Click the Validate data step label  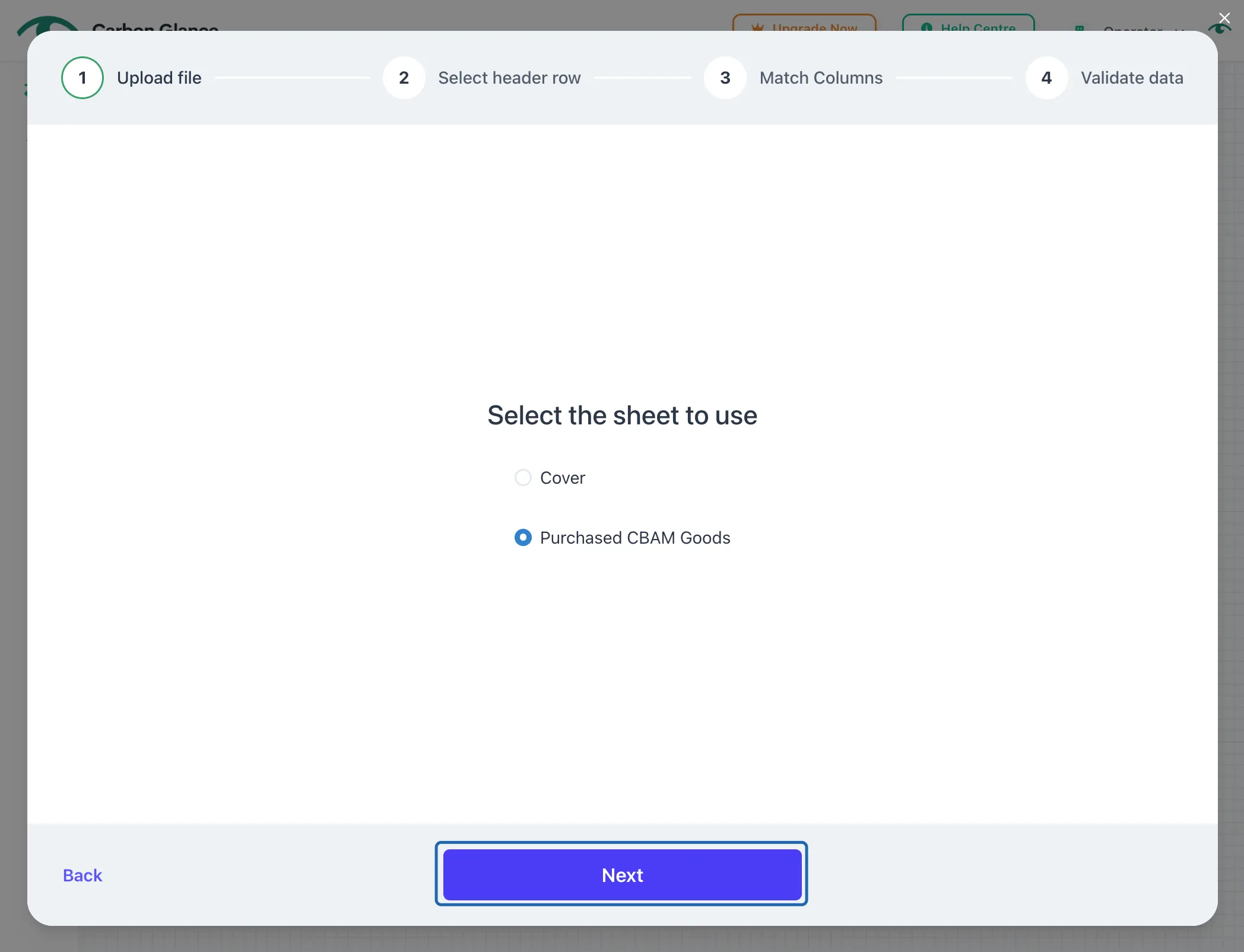[1132, 78]
